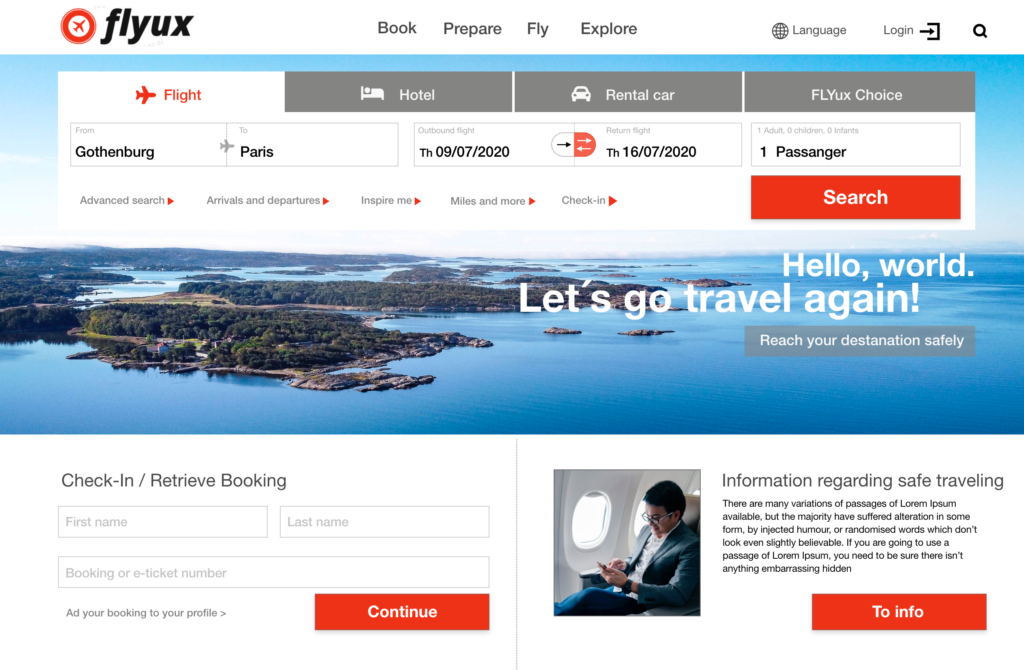Toggle the round-trip swap arrows icon

584,144
